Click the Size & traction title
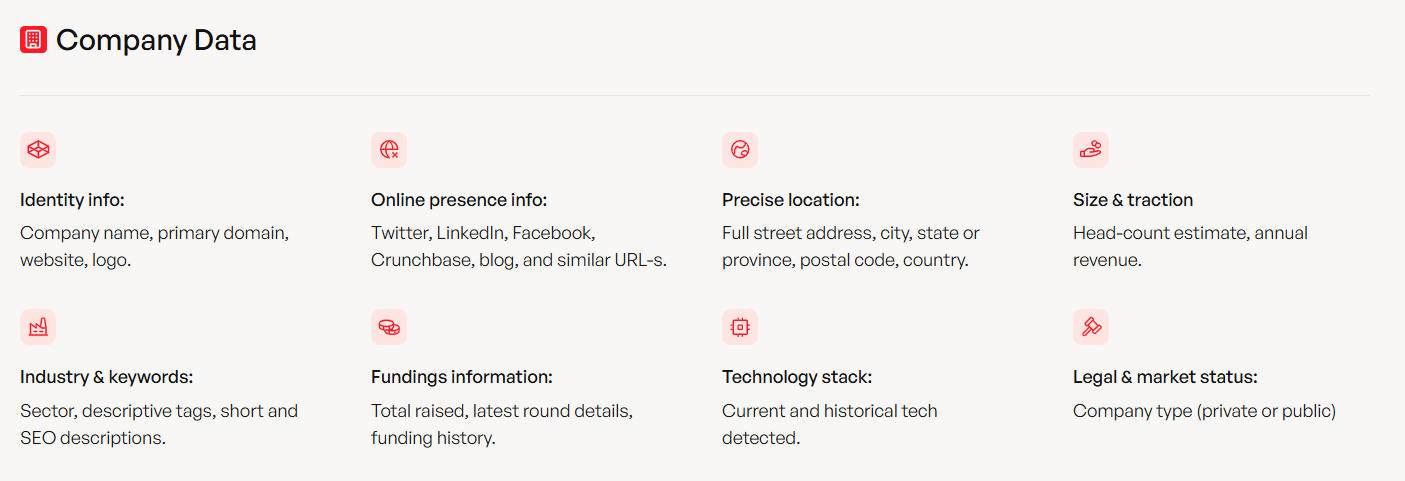The height and width of the screenshot is (481, 1405). (1133, 200)
